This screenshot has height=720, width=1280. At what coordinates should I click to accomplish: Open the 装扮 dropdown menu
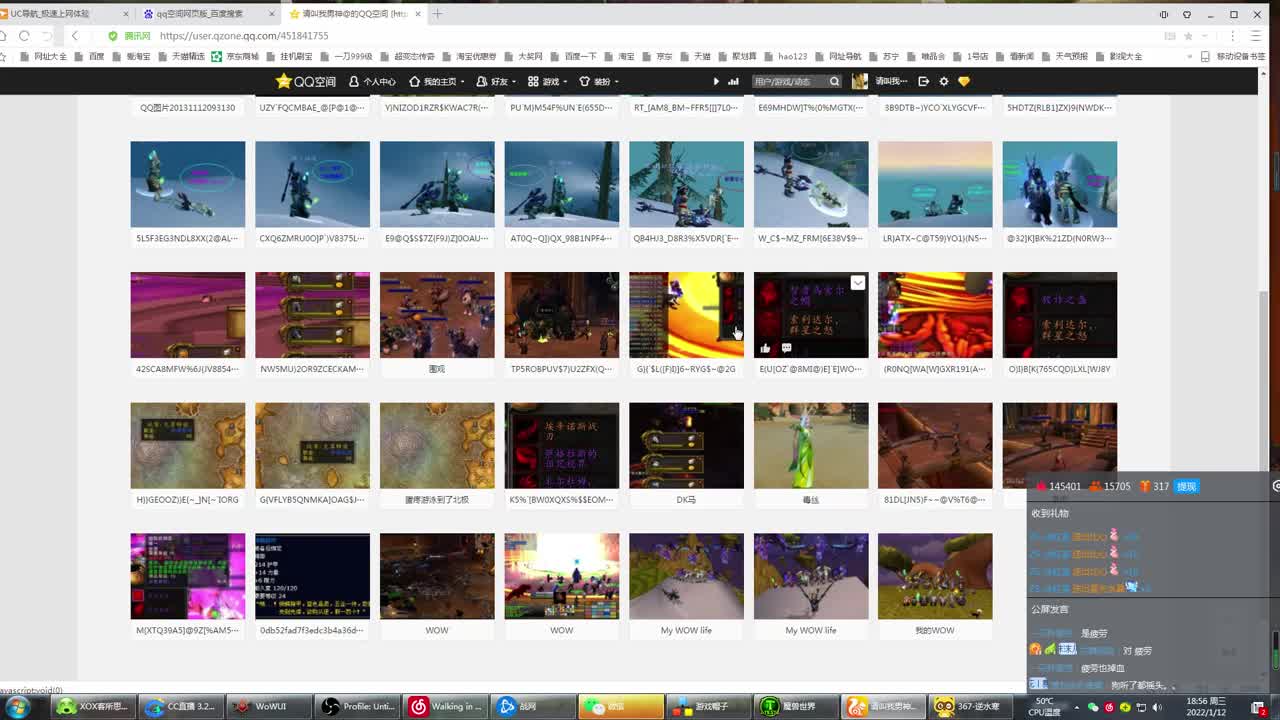pos(601,81)
